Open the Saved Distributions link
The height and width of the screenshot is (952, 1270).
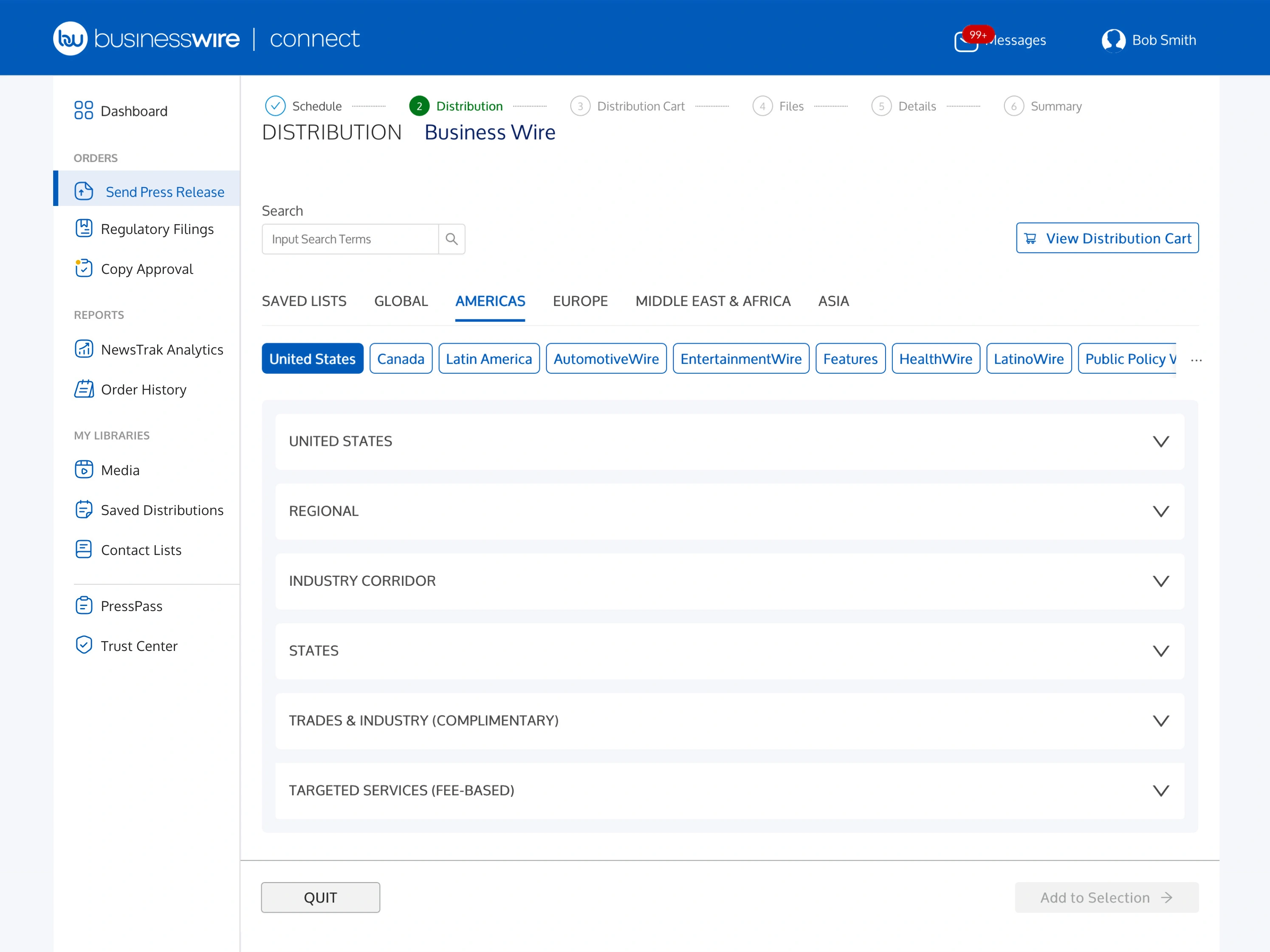click(163, 510)
